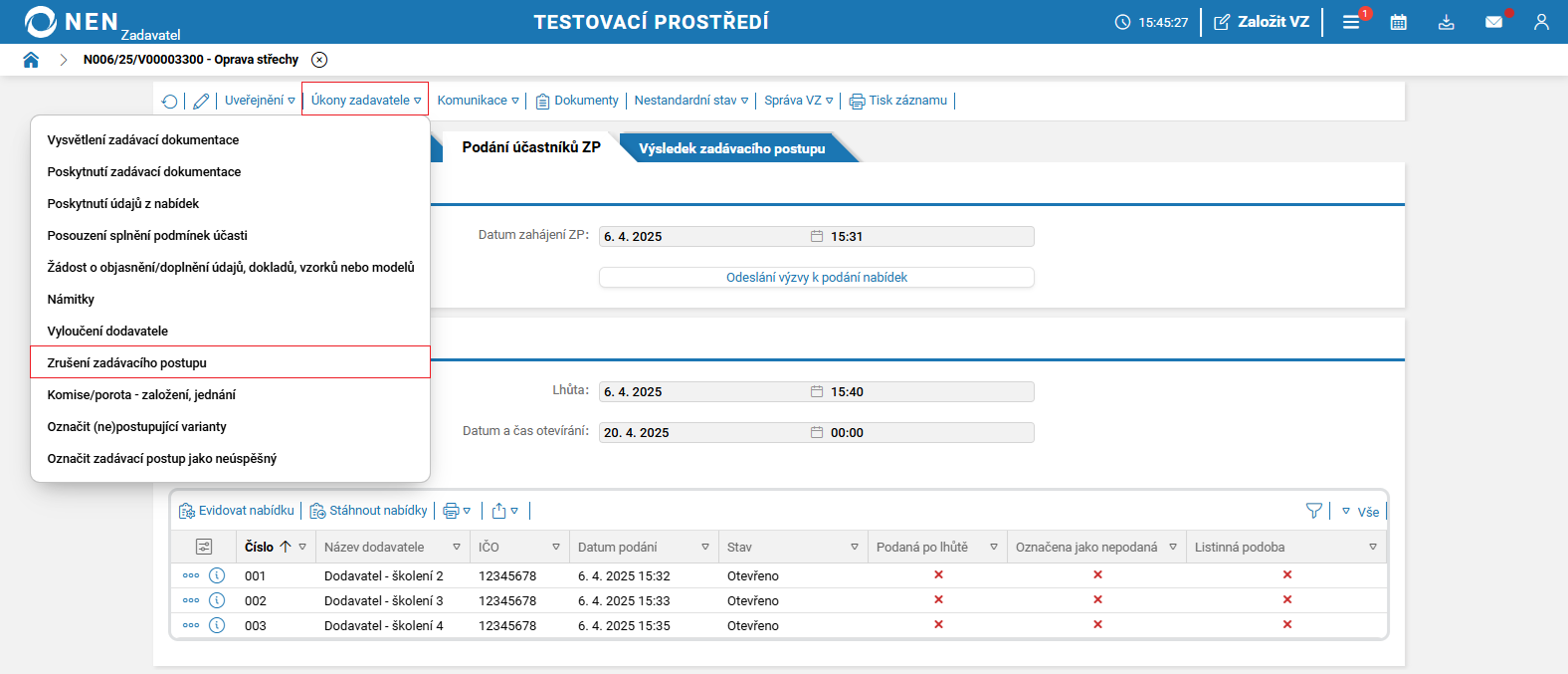Show info for offer 001
The image size is (1568, 674).
[217, 575]
